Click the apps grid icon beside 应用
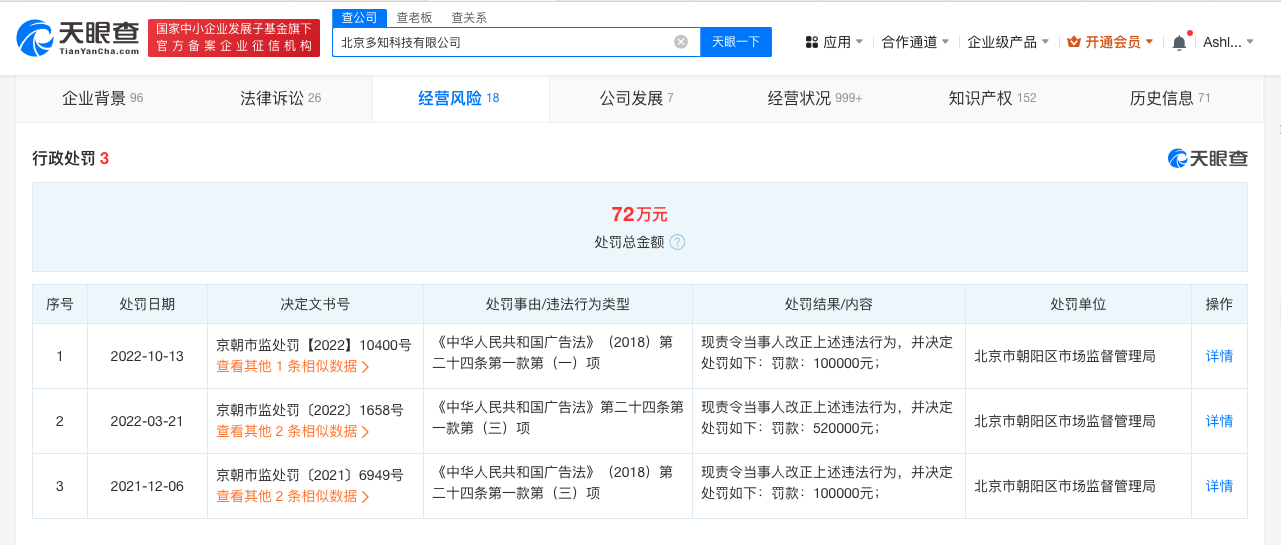This screenshot has height=545, width=1281. click(x=811, y=42)
